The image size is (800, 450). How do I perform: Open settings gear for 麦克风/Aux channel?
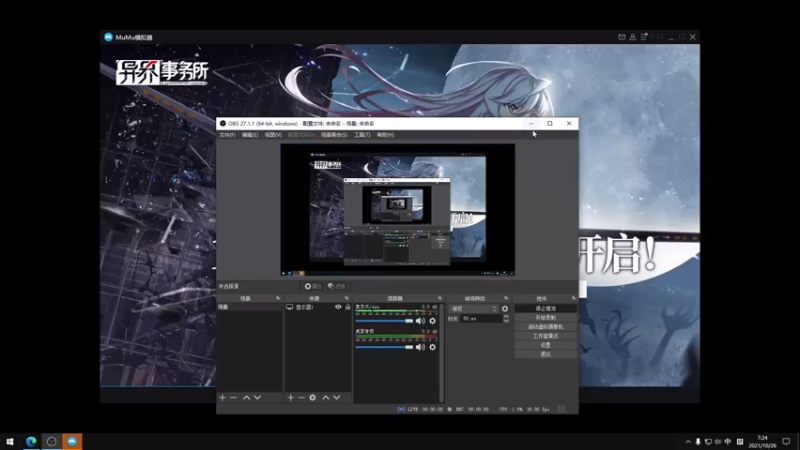pyautogui.click(x=433, y=321)
